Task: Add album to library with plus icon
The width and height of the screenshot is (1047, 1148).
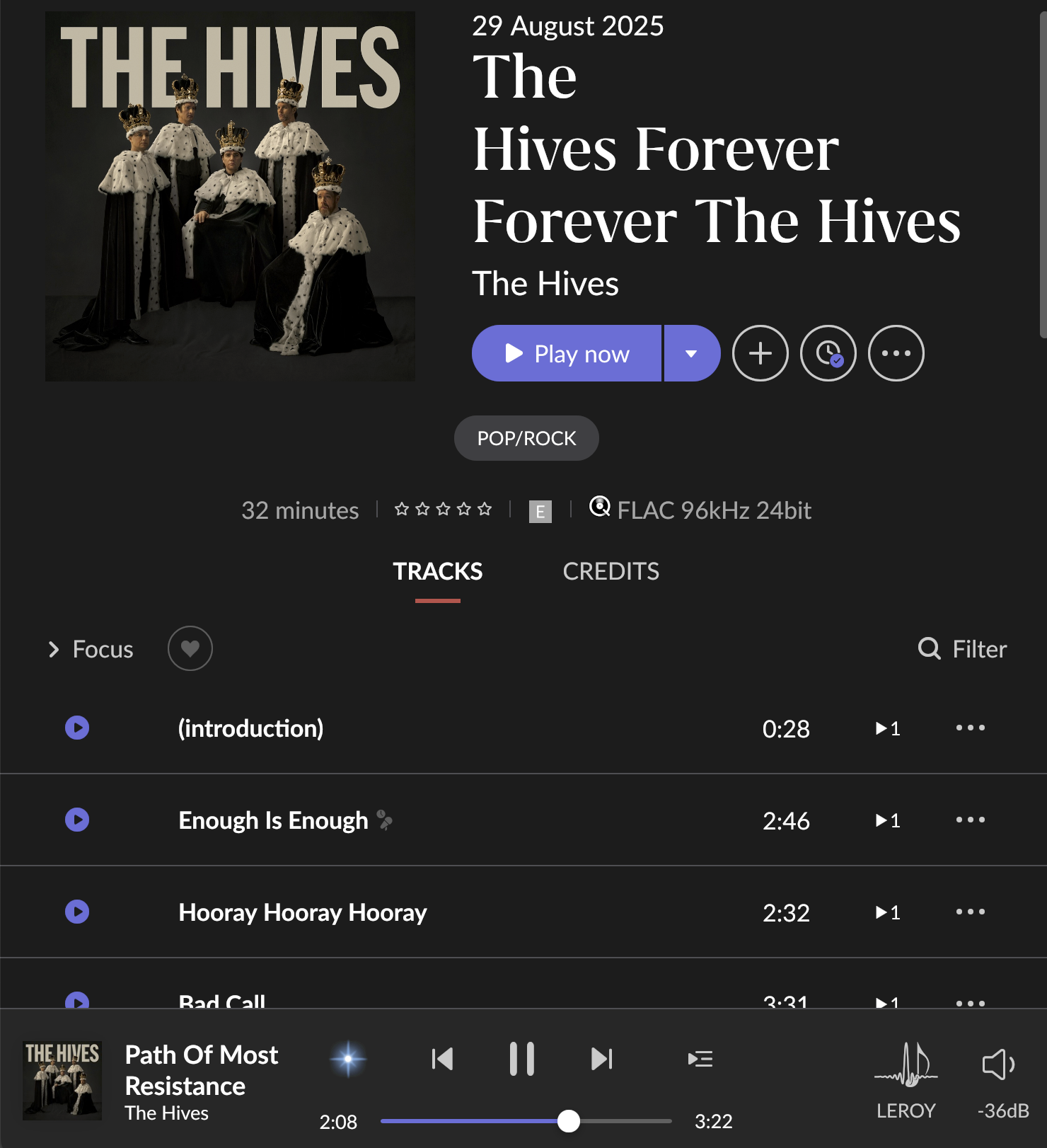Action: (x=760, y=353)
